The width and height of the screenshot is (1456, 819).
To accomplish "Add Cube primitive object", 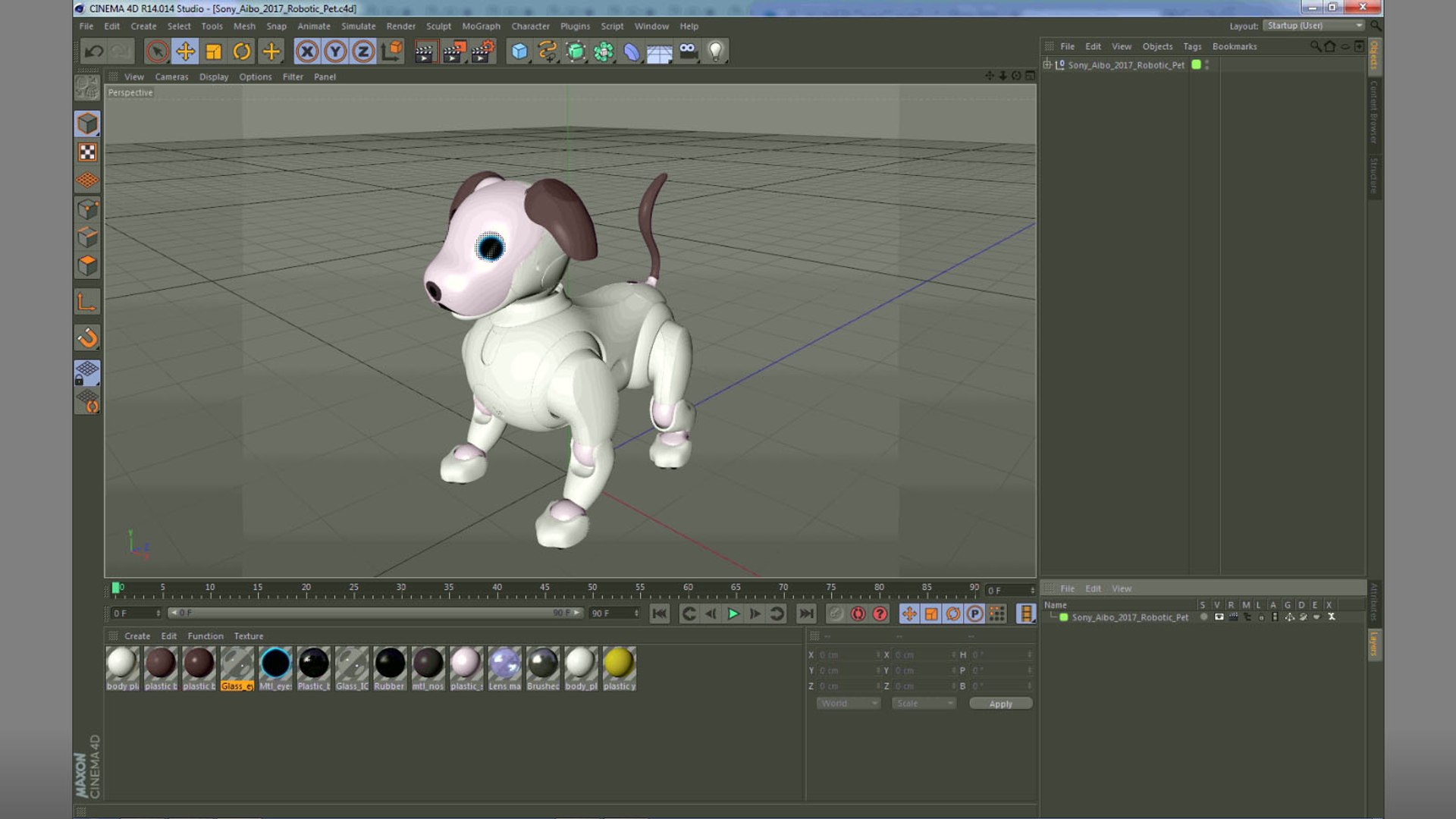I will (x=519, y=52).
